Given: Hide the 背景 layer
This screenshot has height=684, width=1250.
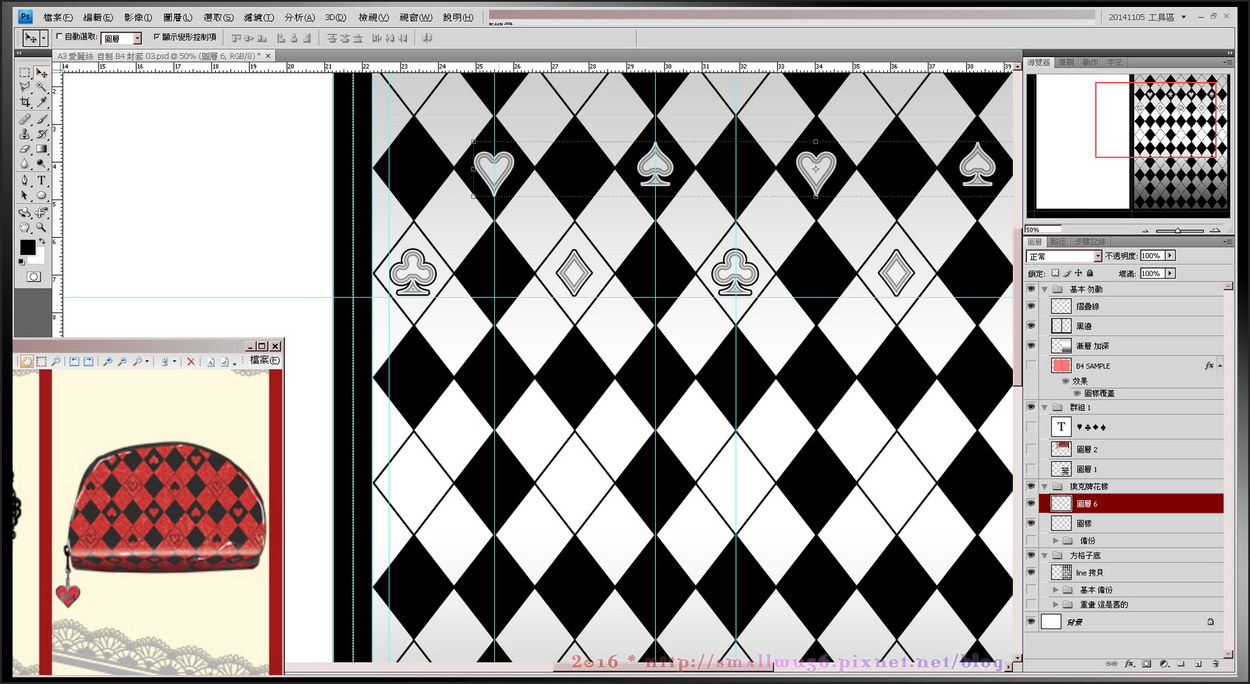Looking at the screenshot, I should [x=1030, y=621].
